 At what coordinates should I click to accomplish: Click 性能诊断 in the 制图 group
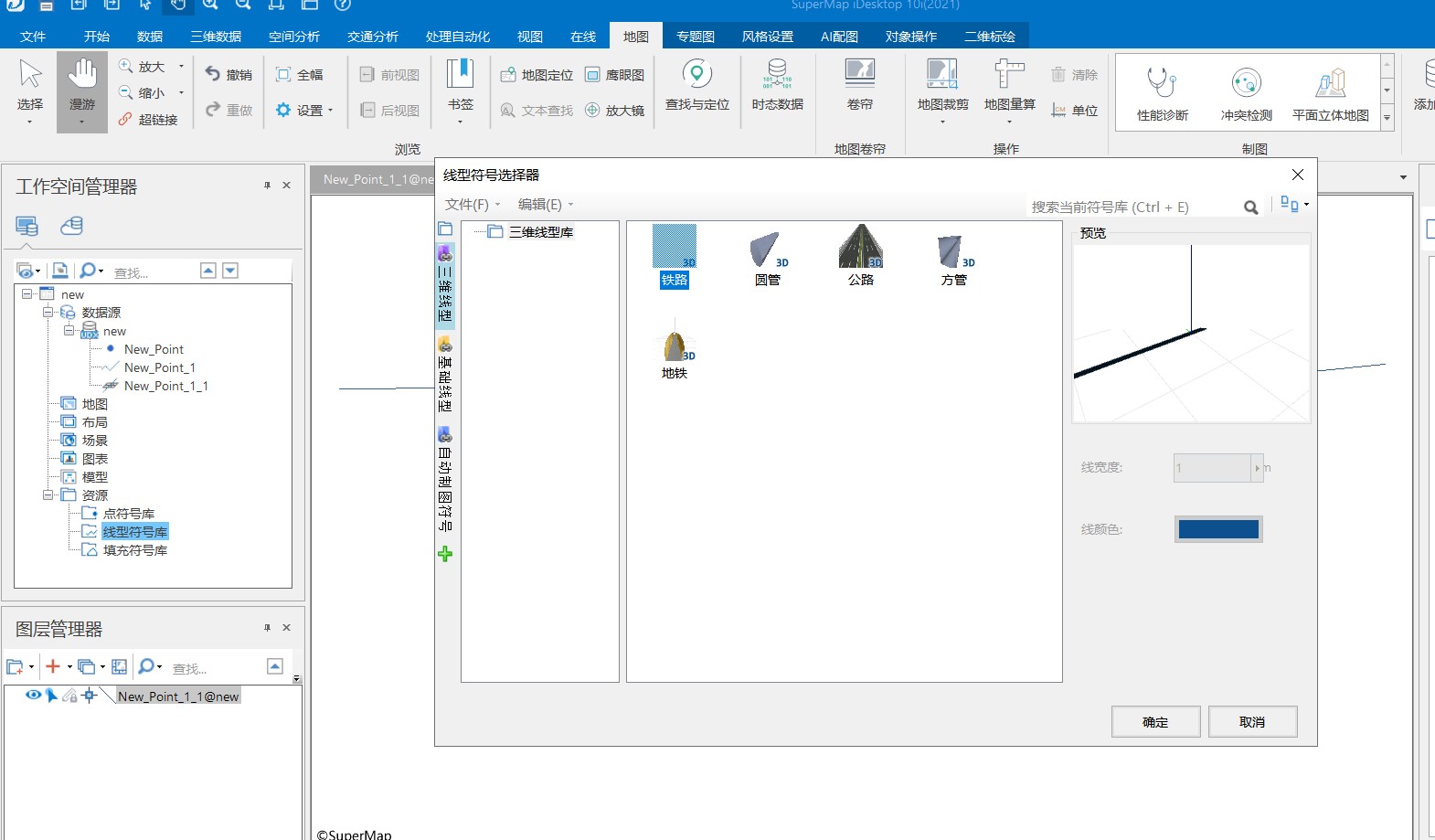(1163, 93)
